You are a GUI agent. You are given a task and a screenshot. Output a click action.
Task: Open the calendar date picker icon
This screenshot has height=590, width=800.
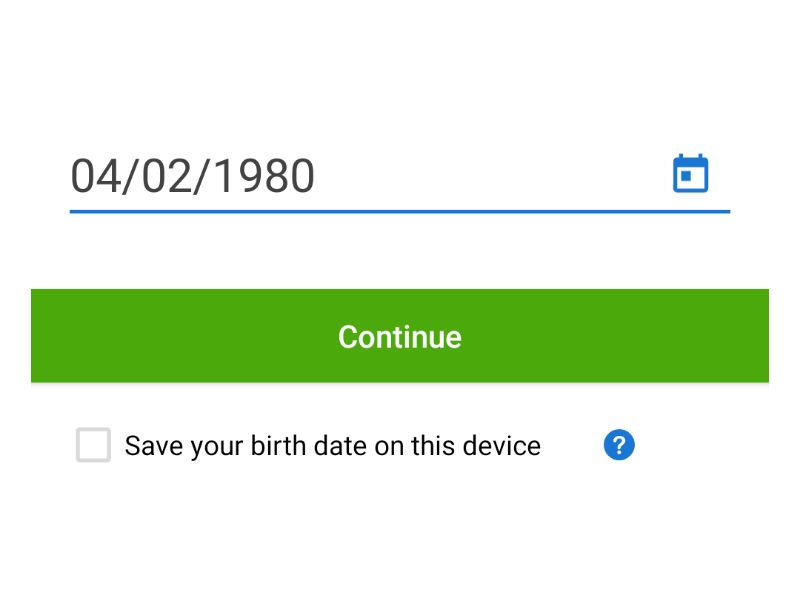click(x=690, y=174)
